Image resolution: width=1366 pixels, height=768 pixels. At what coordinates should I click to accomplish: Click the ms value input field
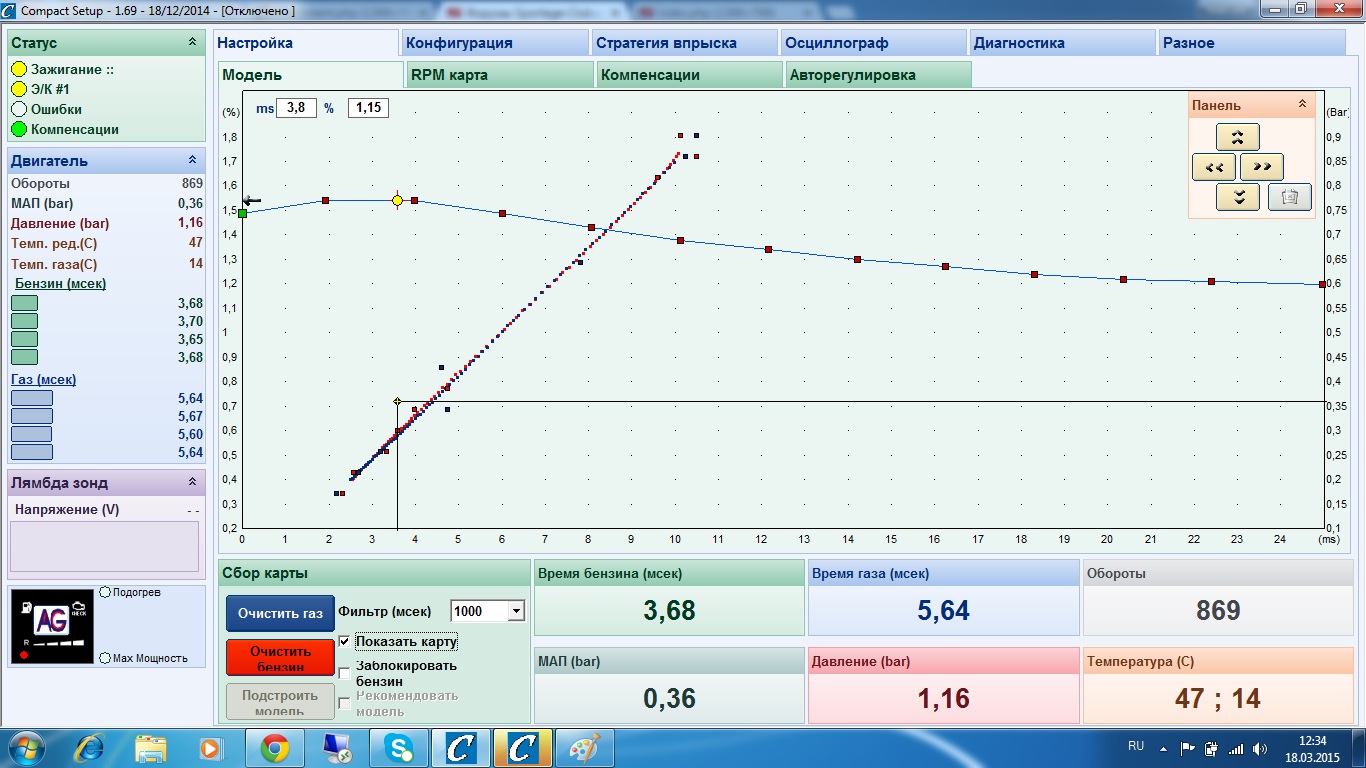coord(296,108)
